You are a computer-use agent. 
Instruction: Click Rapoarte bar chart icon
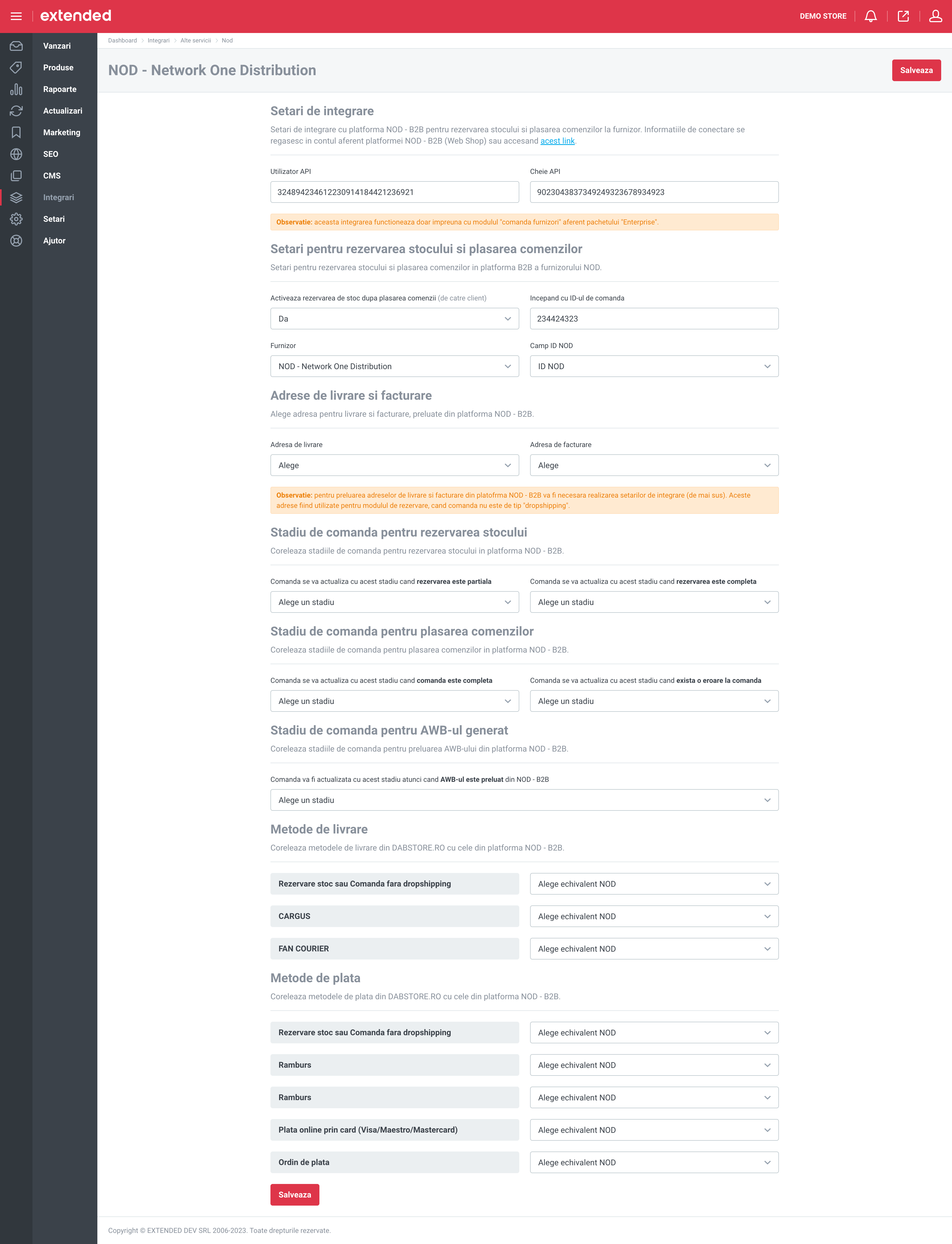(x=16, y=89)
